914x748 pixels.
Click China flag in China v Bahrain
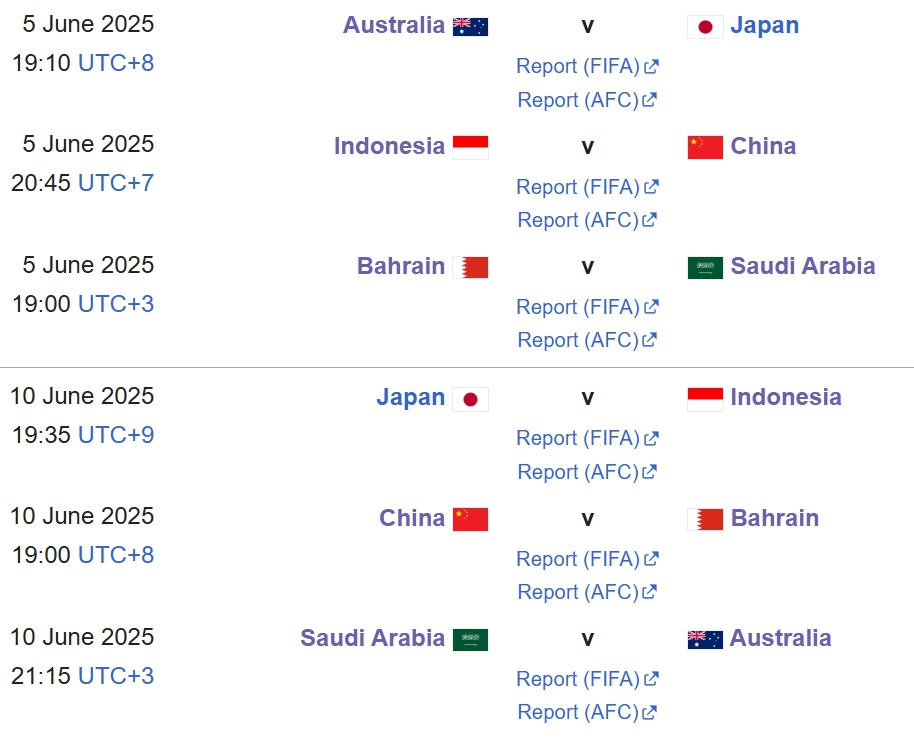click(470, 519)
